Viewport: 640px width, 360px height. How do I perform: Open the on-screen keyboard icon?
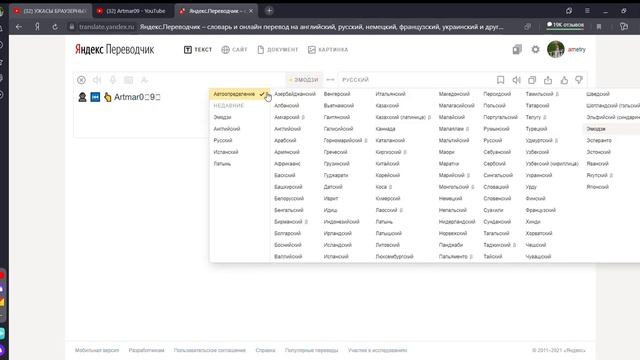pyautogui.click(x=129, y=80)
